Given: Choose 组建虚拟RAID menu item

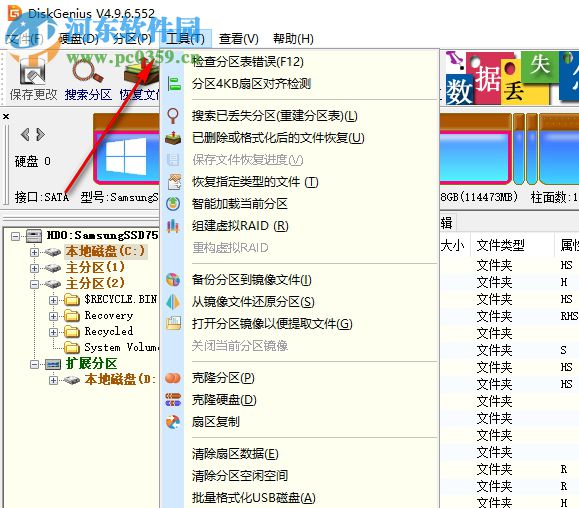Looking at the screenshot, I should pyautogui.click(x=300, y=226).
